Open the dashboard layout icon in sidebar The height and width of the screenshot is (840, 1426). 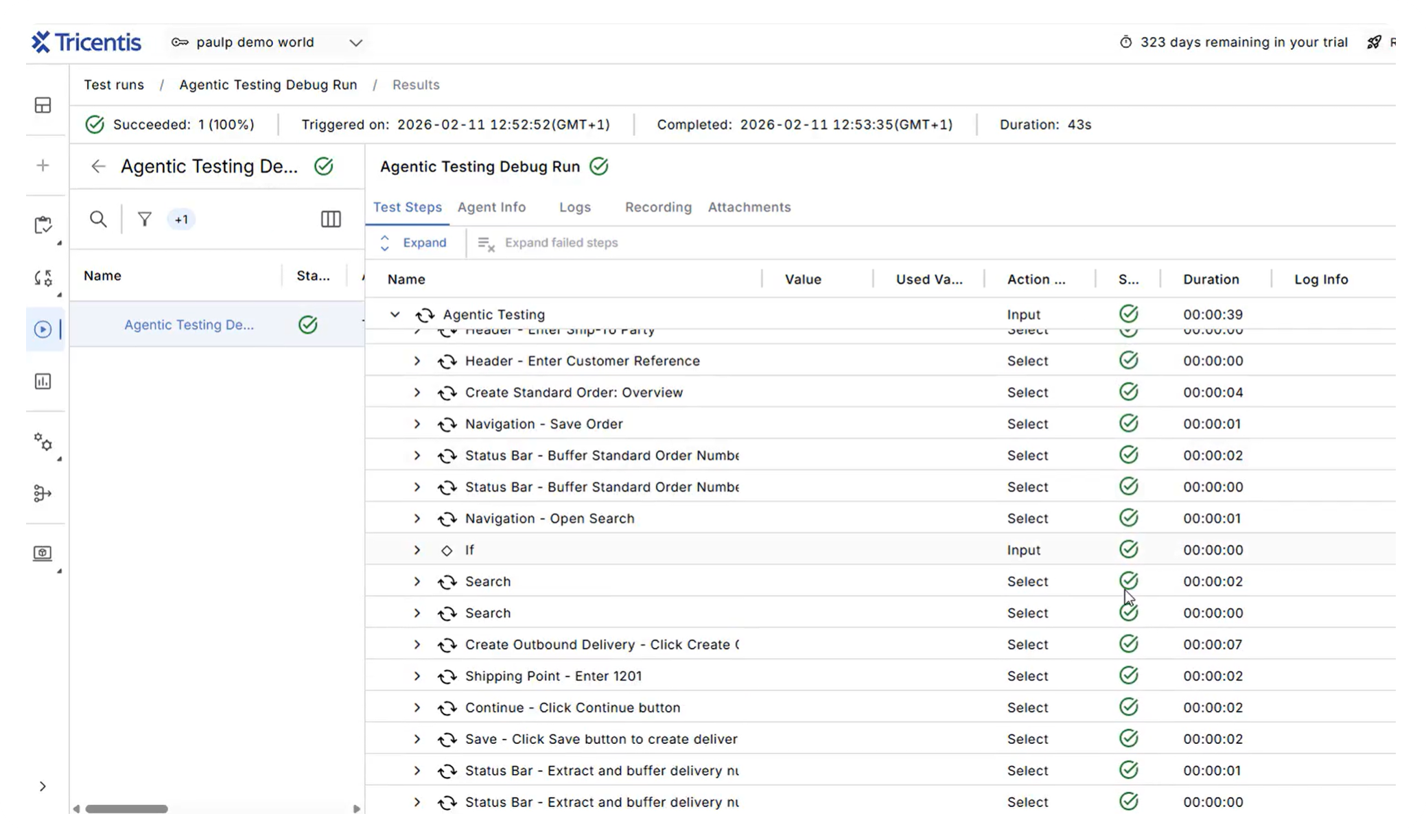[x=43, y=105]
